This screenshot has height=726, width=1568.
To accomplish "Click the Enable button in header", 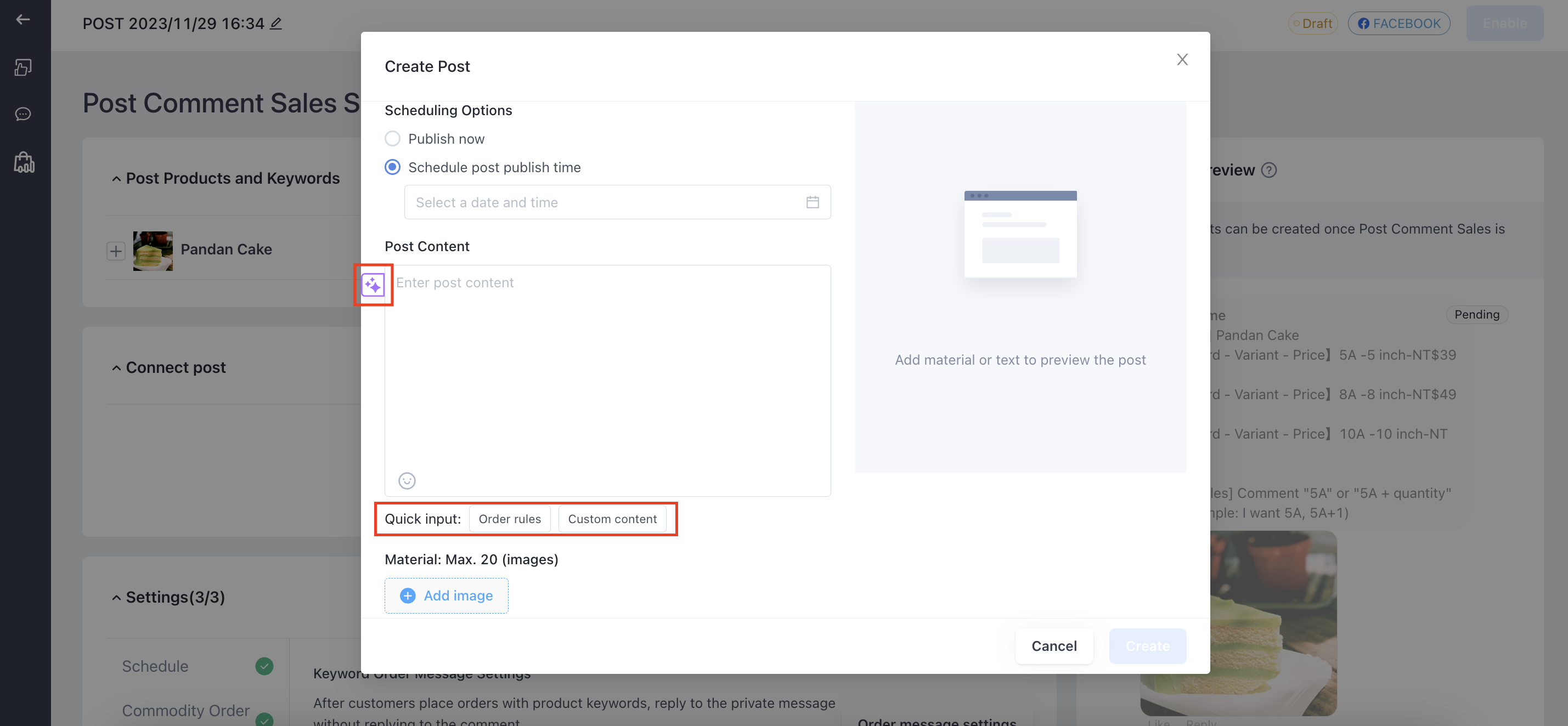I will [1505, 23].
